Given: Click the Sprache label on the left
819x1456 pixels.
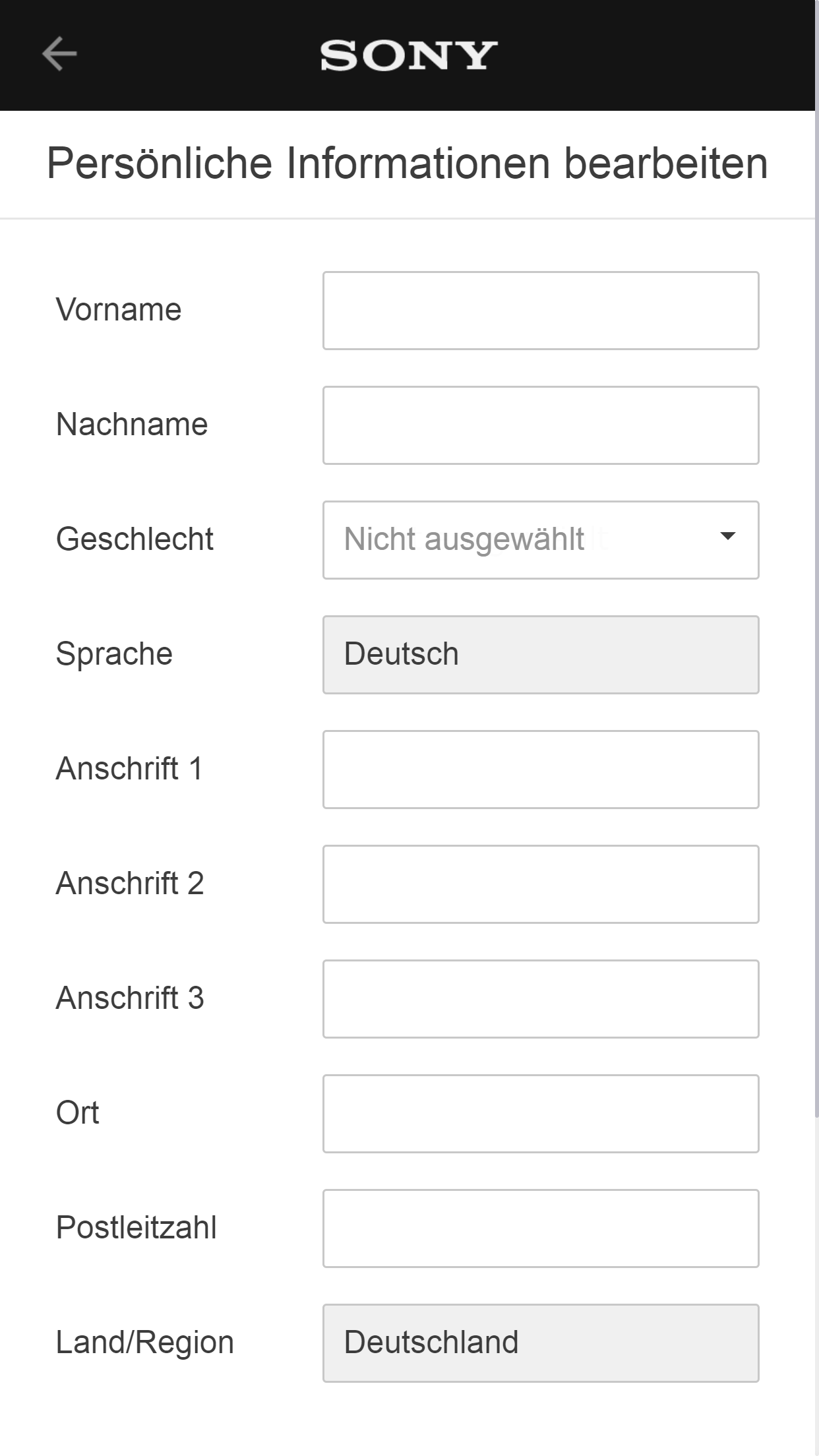Looking at the screenshot, I should pos(113,653).
